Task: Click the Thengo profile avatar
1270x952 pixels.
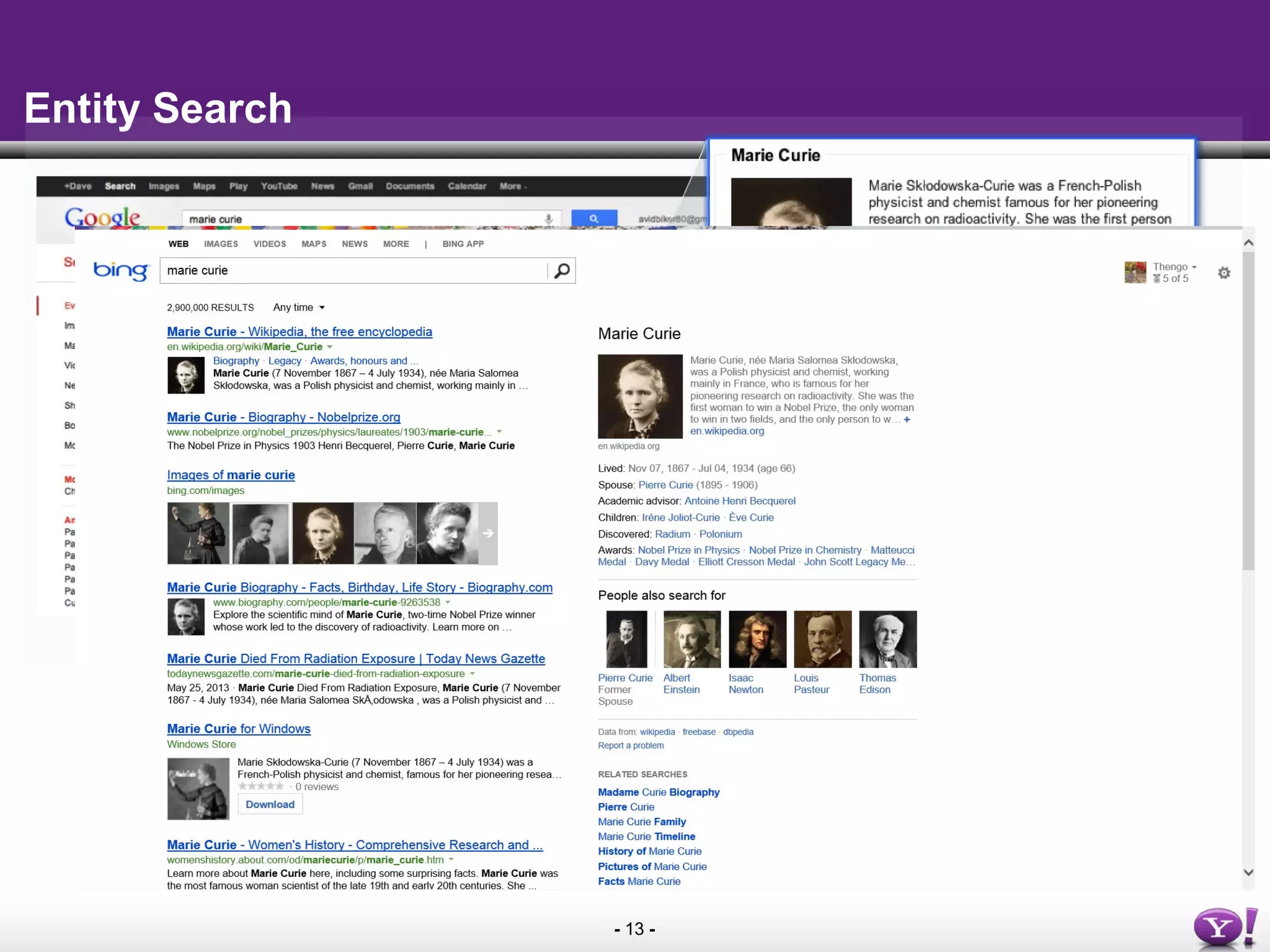Action: point(1135,272)
